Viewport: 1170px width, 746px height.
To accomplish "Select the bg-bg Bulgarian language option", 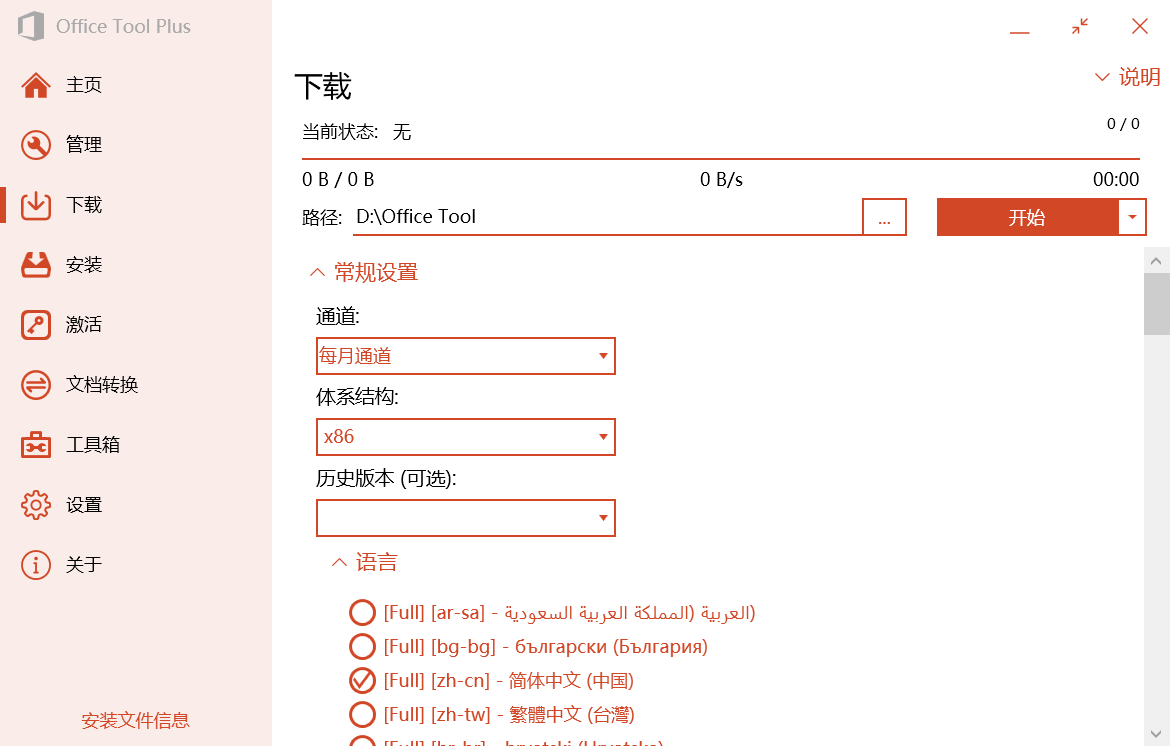I will pos(362,646).
